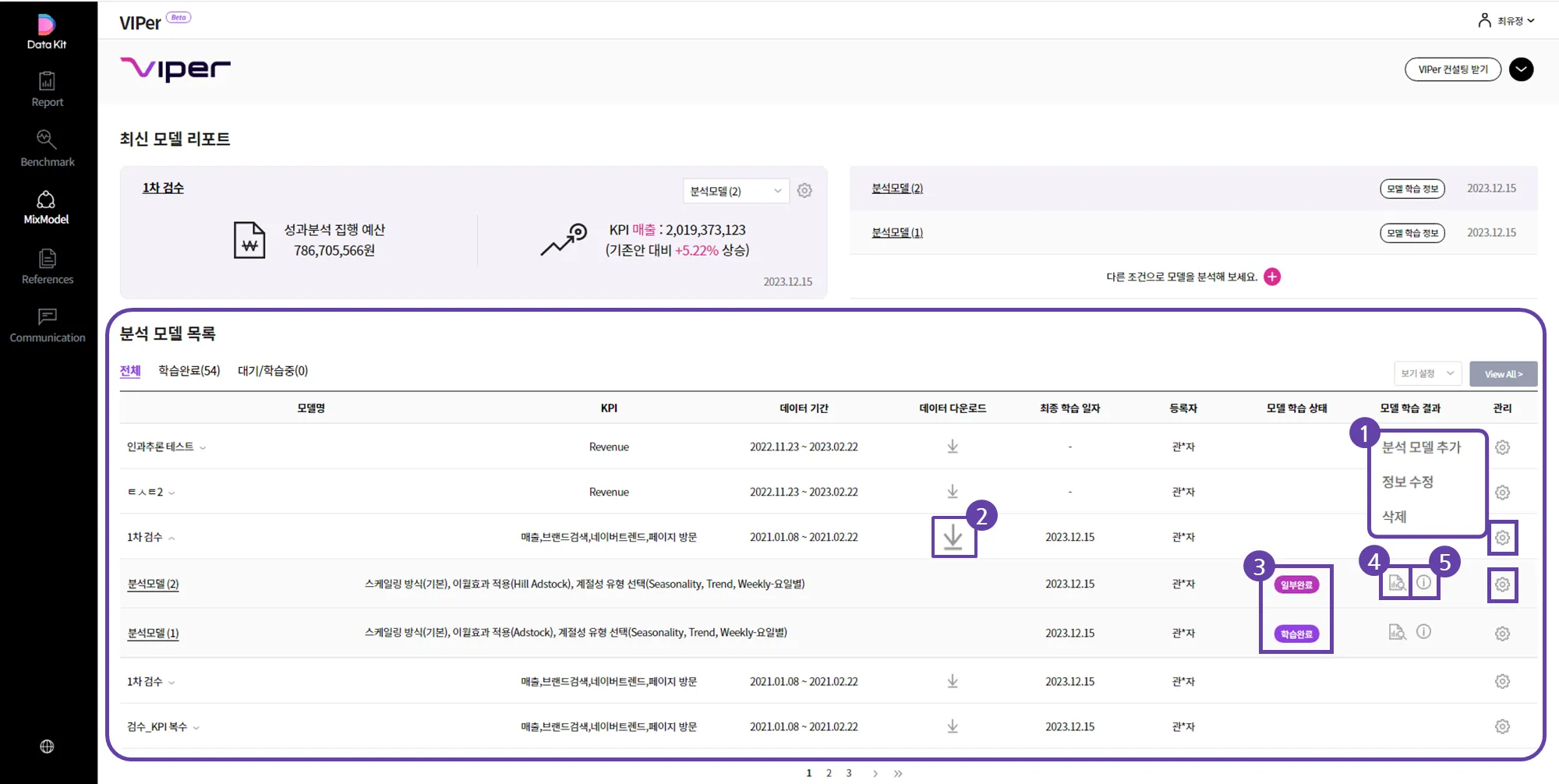1559x784 pixels.
Task: View result report icon for 분석모델 (1)
Action: (1397, 632)
